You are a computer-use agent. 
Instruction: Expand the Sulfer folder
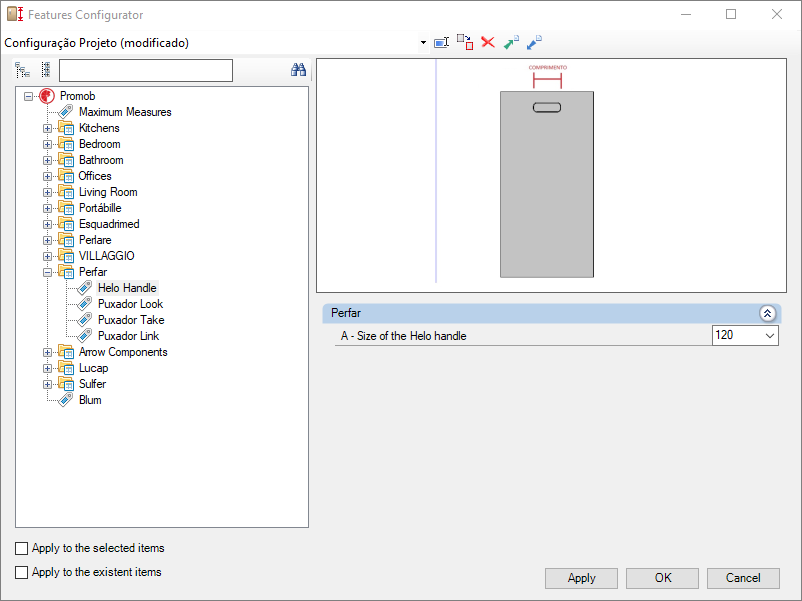click(48, 385)
